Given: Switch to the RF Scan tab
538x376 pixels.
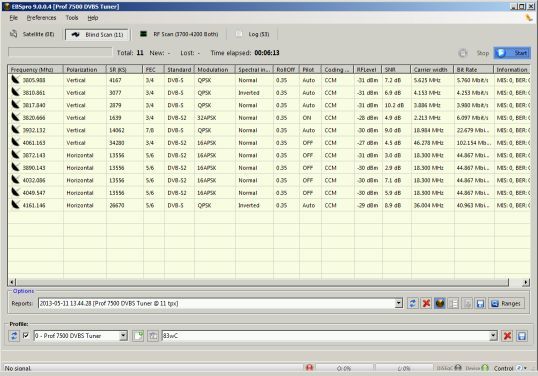Looking at the screenshot, I should tap(179, 34).
